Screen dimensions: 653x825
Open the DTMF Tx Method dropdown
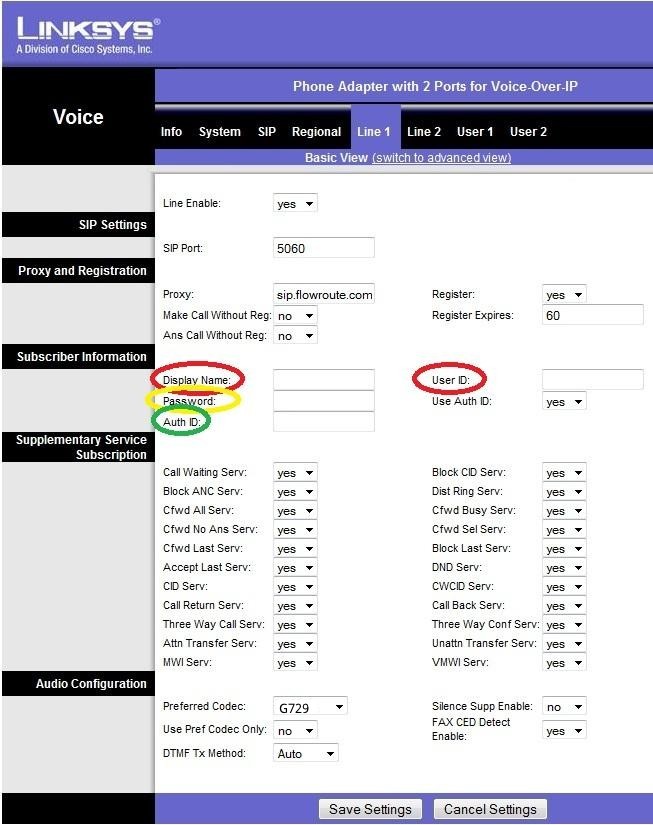tap(305, 753)
